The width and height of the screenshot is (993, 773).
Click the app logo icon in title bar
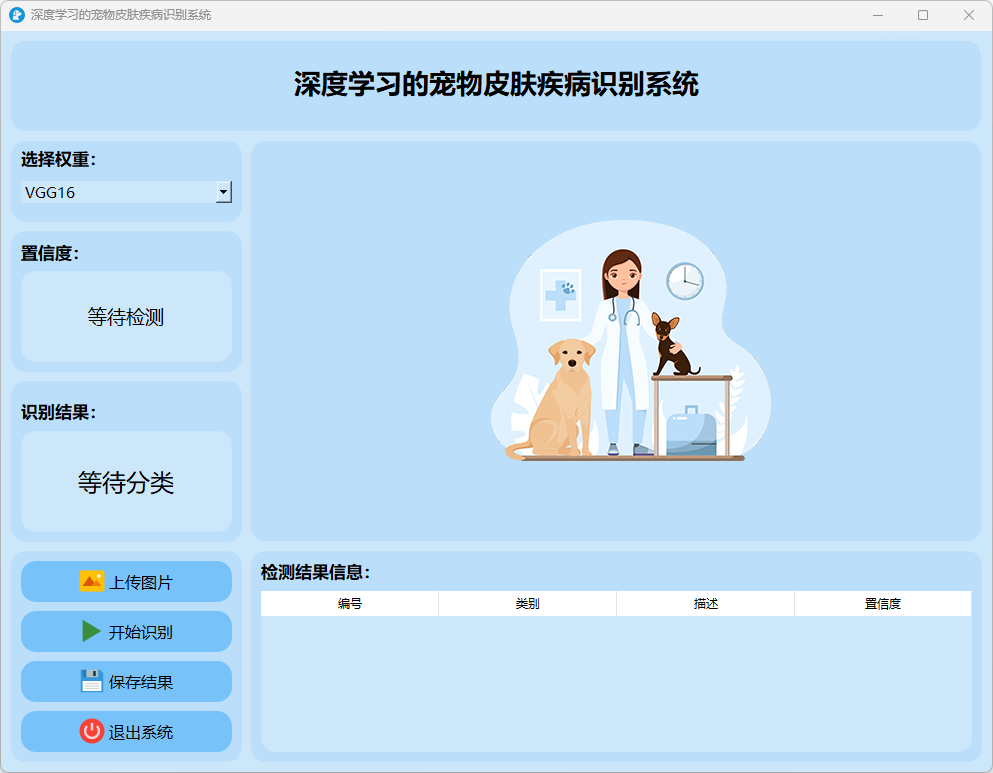point(17,15)
